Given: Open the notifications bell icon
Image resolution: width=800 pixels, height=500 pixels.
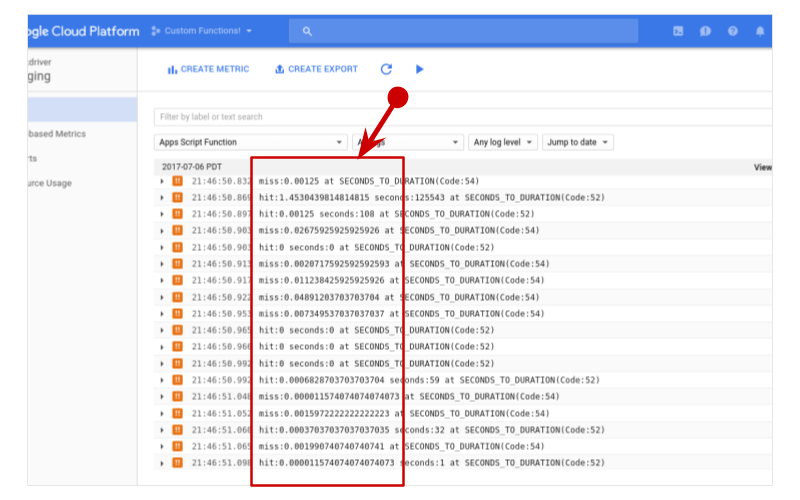Looking at the screenshot, I should (x=760, y=31).
